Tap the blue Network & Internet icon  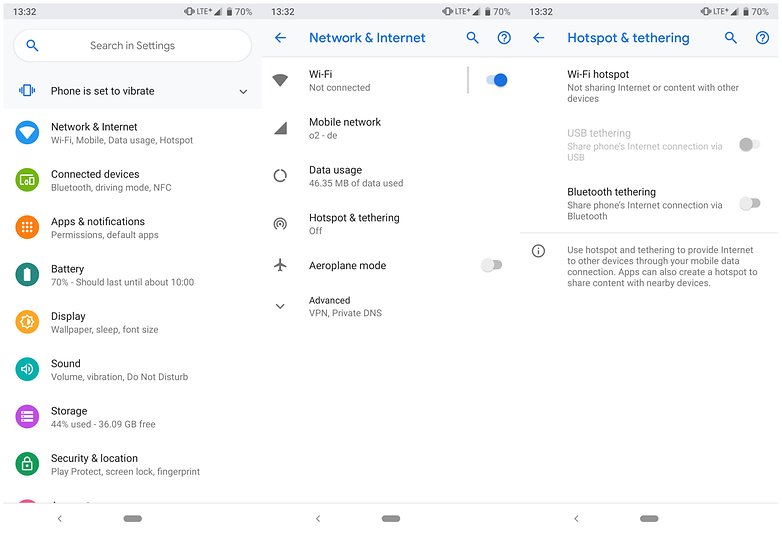coord(27,133)
